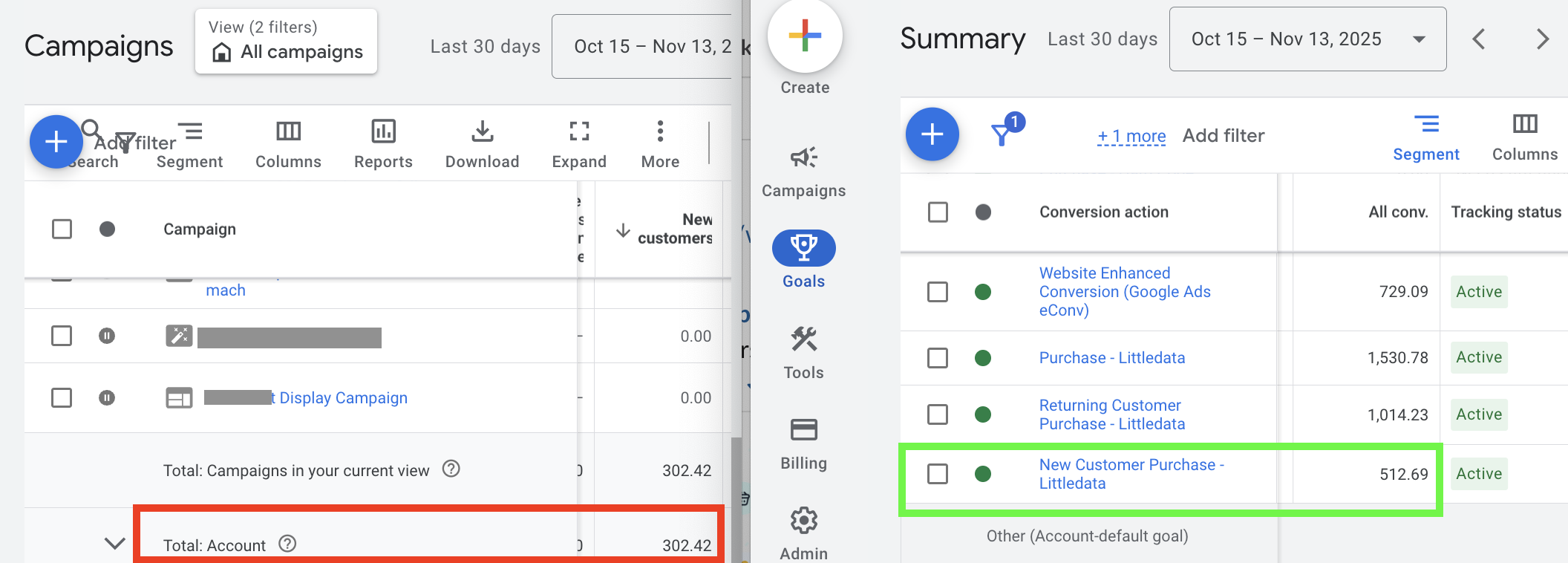The height and width of the screenshot is (563, 1568).
Task: Check the Display Campaign row checkbox
Action: (62, 398)
